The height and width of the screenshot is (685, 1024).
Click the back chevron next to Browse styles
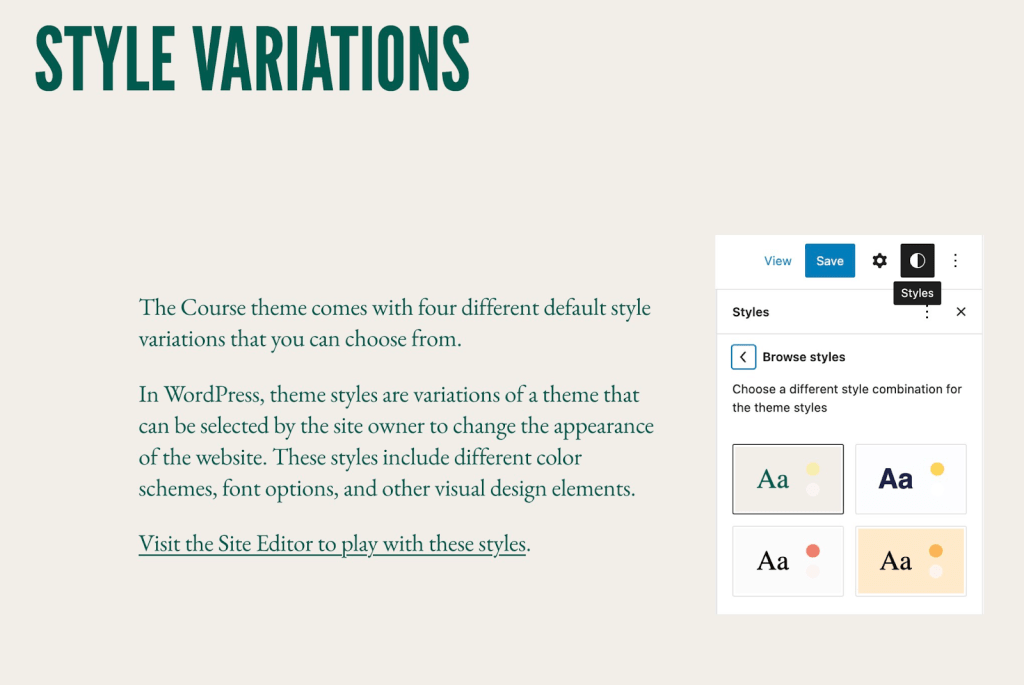pos(743,356)
